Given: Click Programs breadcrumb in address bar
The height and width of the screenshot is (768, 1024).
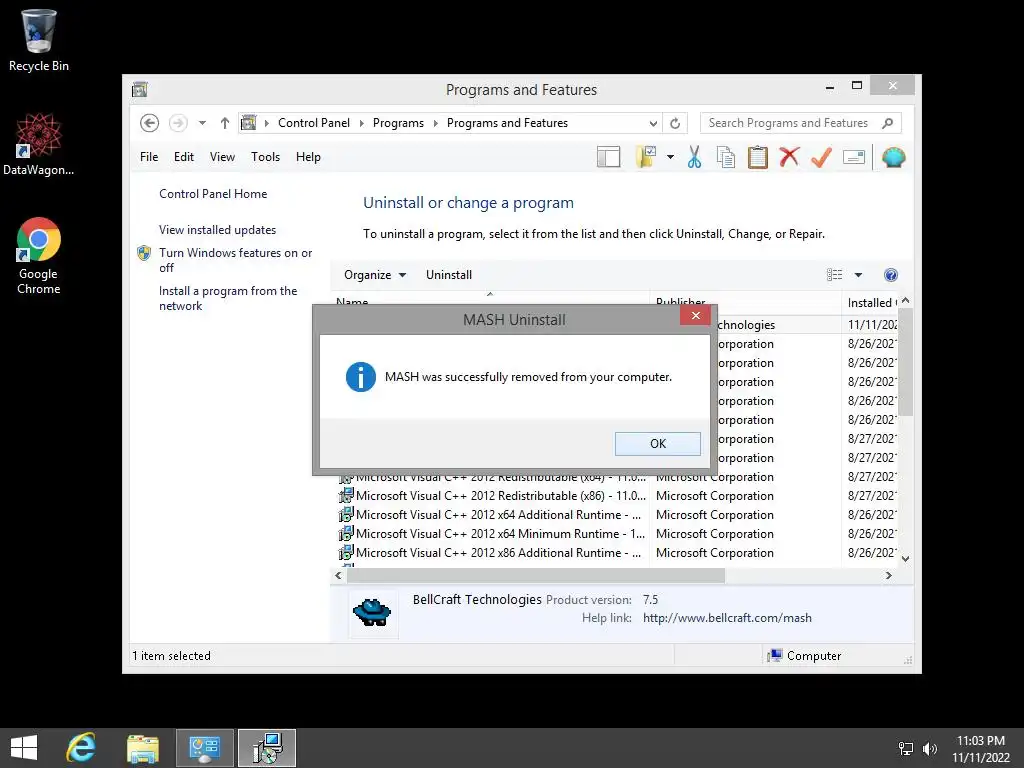Looking at the screenshot, I should click(398, 123).
